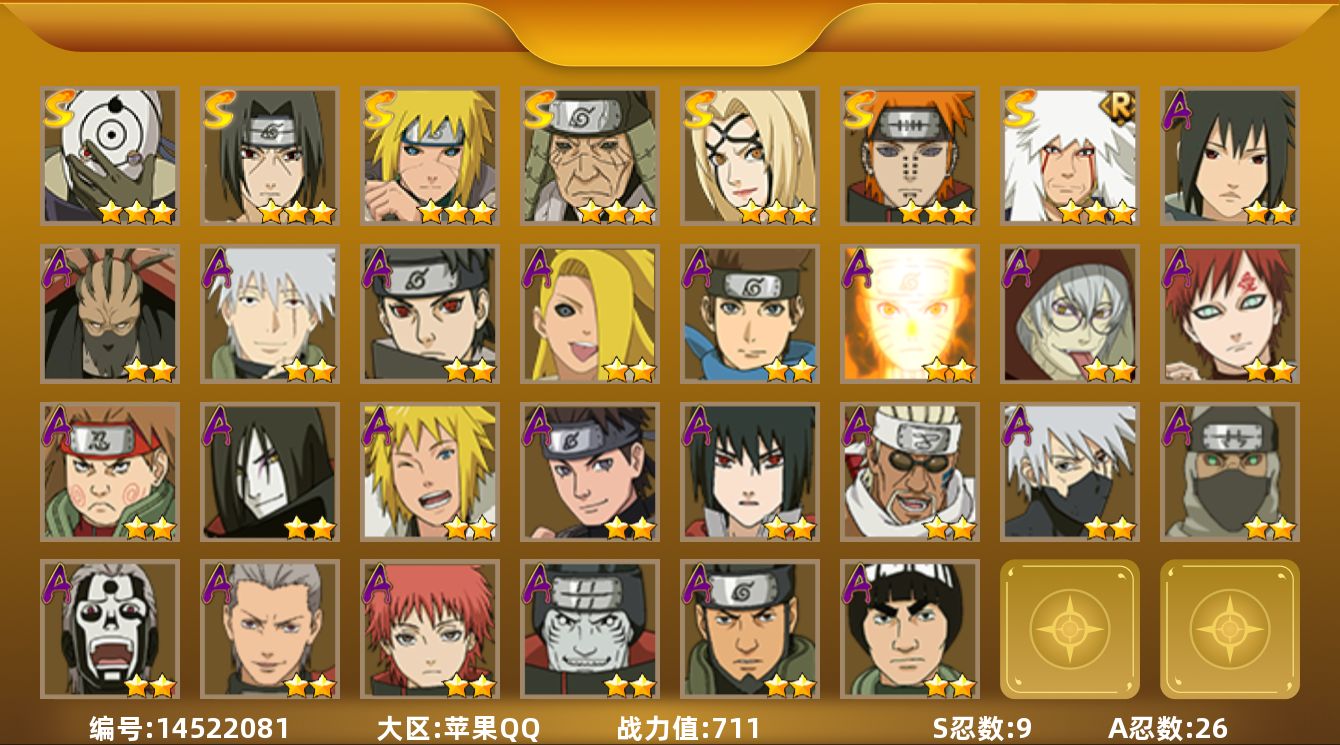This screenshot has height=745, width=1340.
Task: Choose the red-haired Gaara A-rank card
Action: (x=1230, y=313)
